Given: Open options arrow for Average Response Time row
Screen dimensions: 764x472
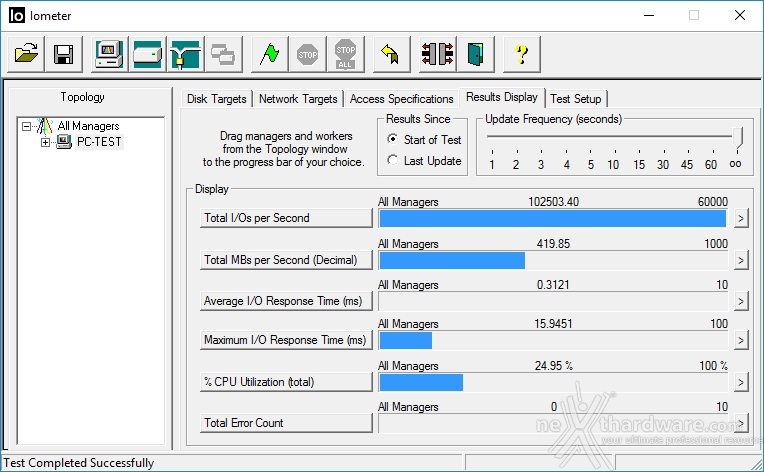Looking at the screenshot, I should click(741, 302).
